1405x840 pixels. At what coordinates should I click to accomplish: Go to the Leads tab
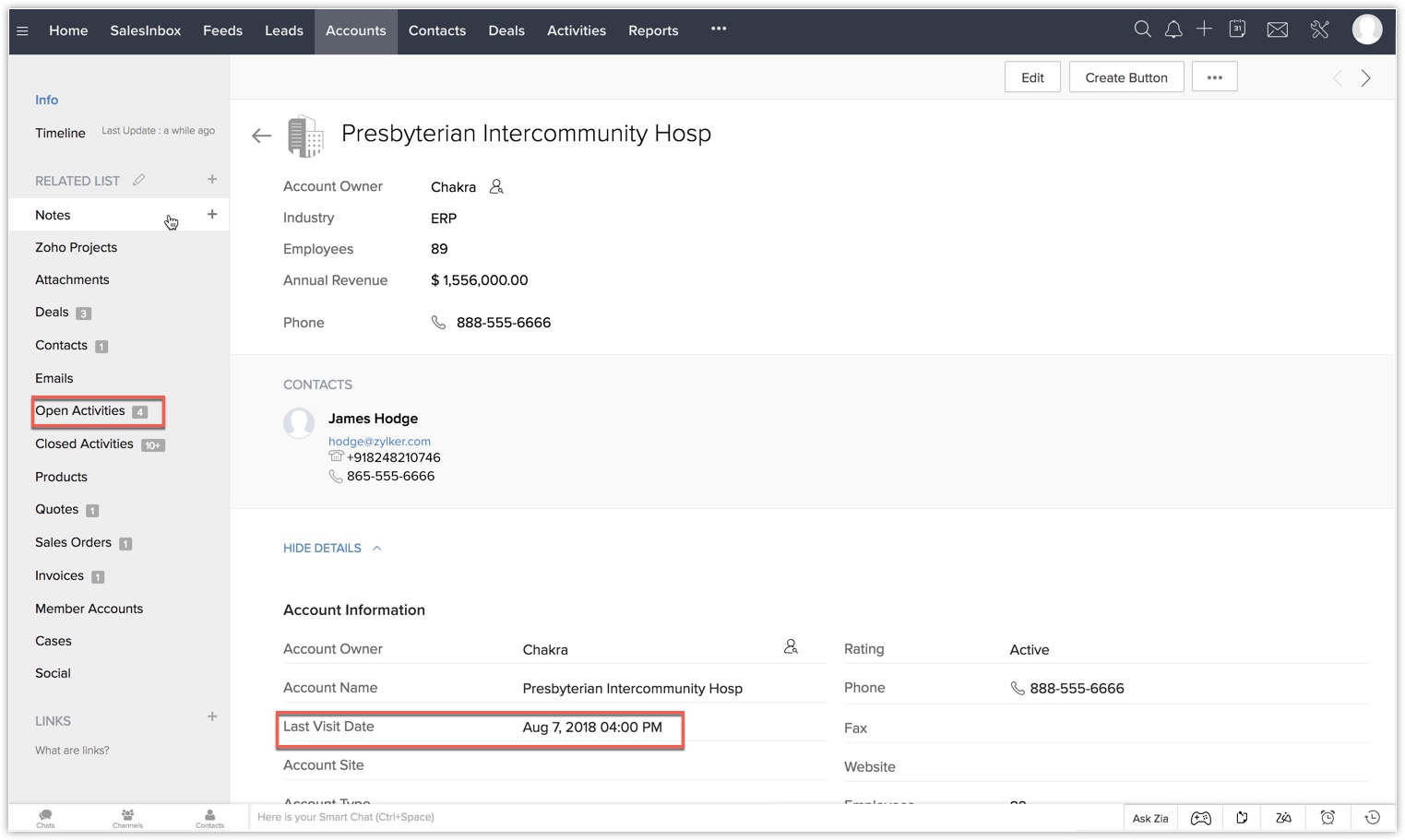[284, 30]
